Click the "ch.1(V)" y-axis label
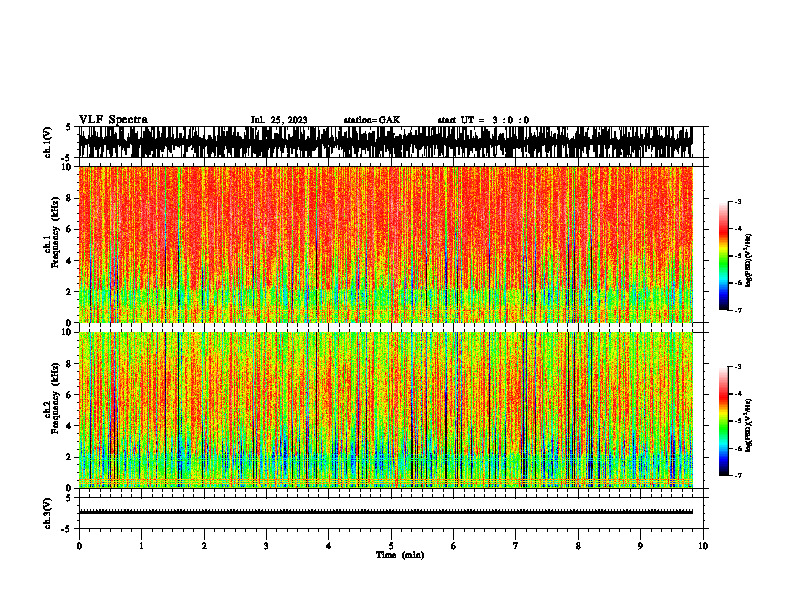This screenshot has width=792, height=612. click(48, 142)
